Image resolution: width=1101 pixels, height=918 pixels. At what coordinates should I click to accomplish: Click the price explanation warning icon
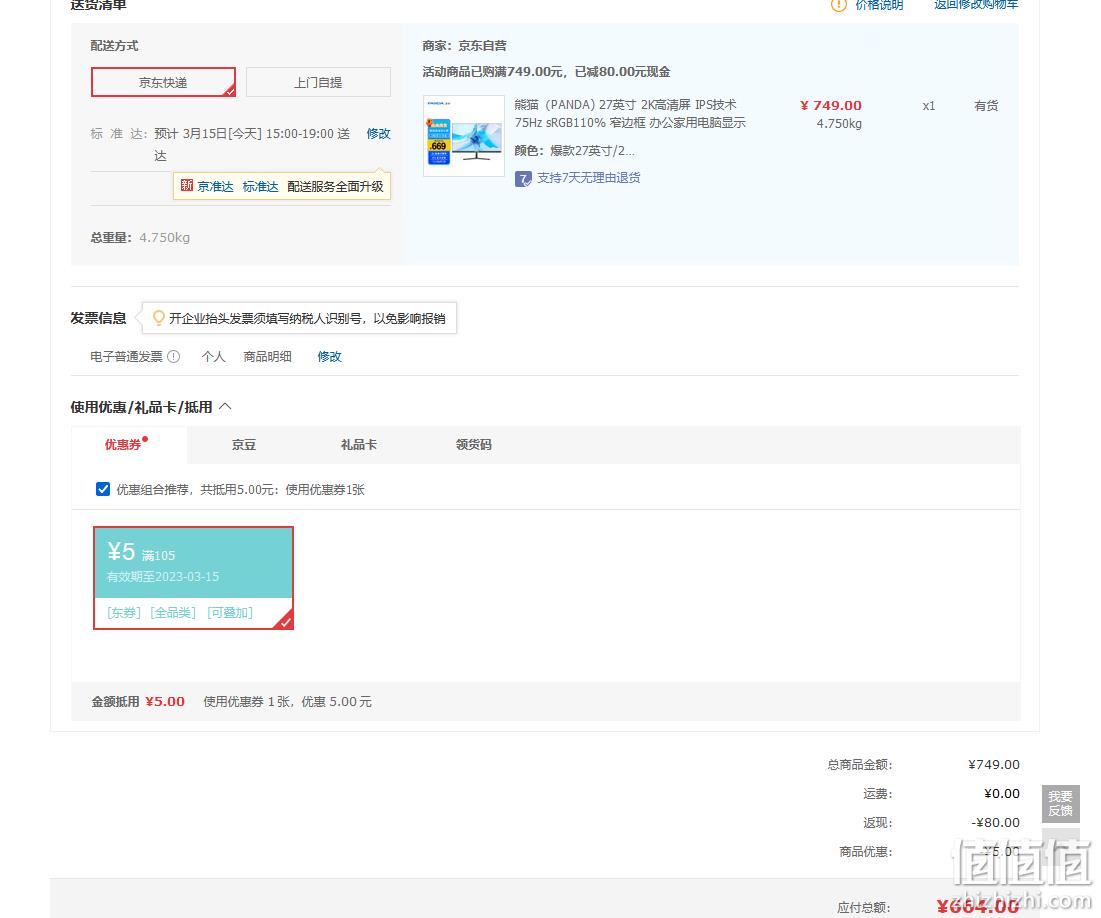pyautogui.click(x=838, y=5)
